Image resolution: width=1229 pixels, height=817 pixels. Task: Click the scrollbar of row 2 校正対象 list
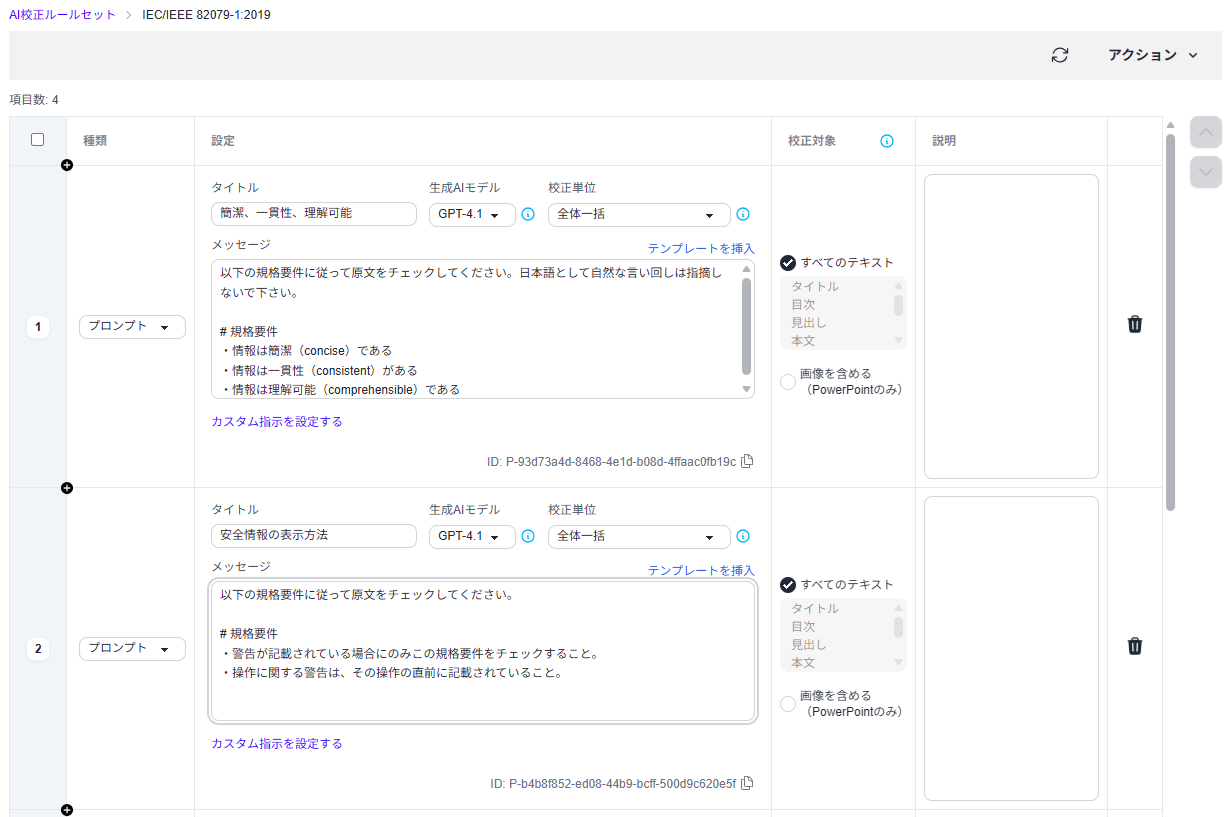[899, 628]
